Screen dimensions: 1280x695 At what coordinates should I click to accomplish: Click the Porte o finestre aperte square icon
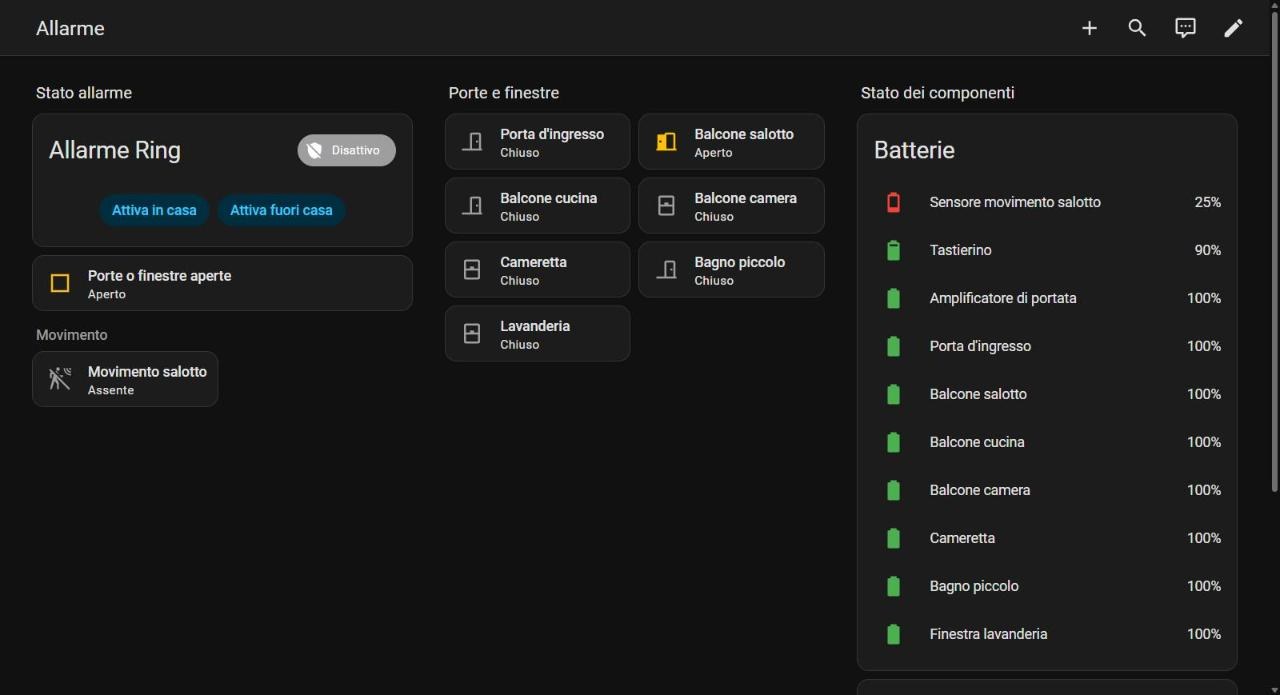[x=60, y=283]
